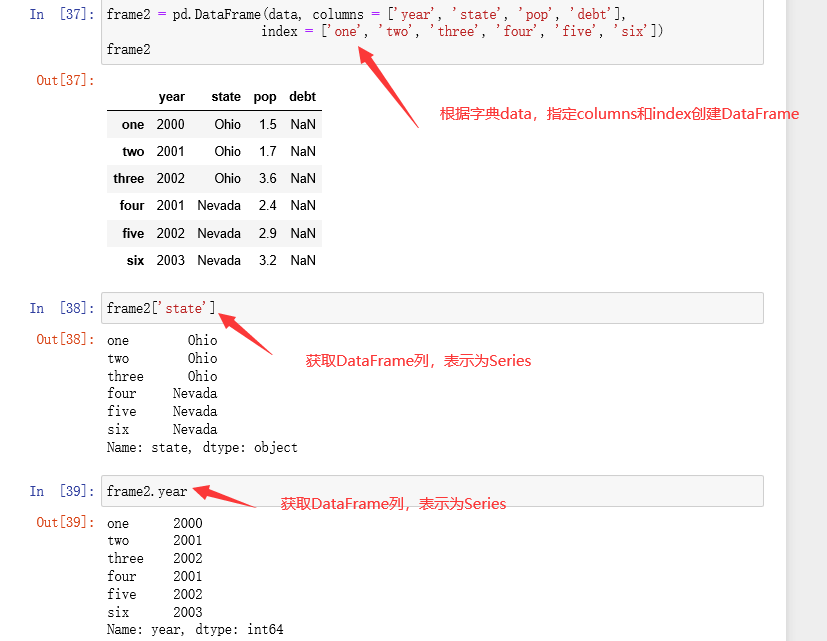Screen dimensions: 827x641
Task: Click the pop value 2.4 cell
Action: (267, 205)
